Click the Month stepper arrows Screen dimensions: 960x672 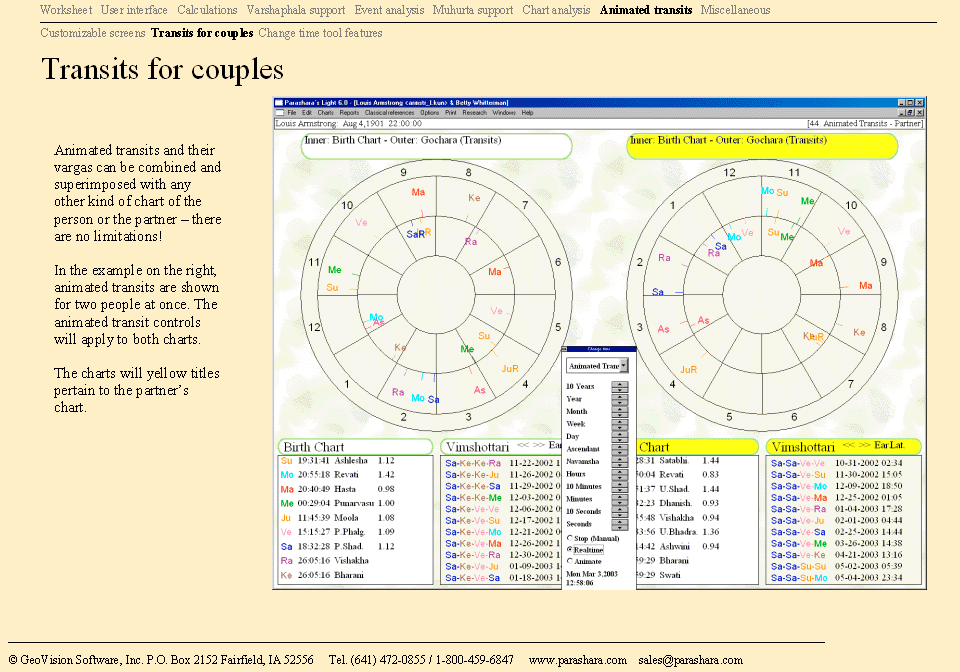[x=620, y=411]
